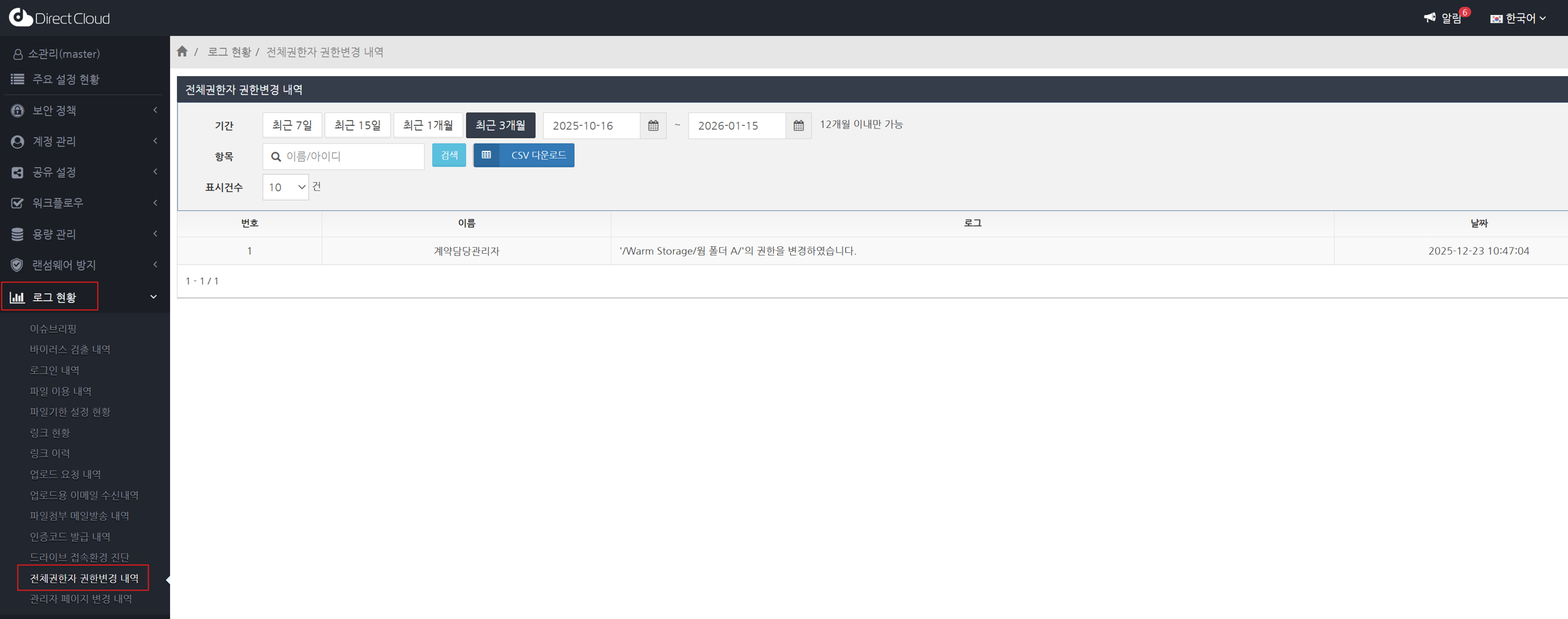This screenshot has height=619, width=1568.
Task: Open the start date calendar picker
Action: coord(653,126)
